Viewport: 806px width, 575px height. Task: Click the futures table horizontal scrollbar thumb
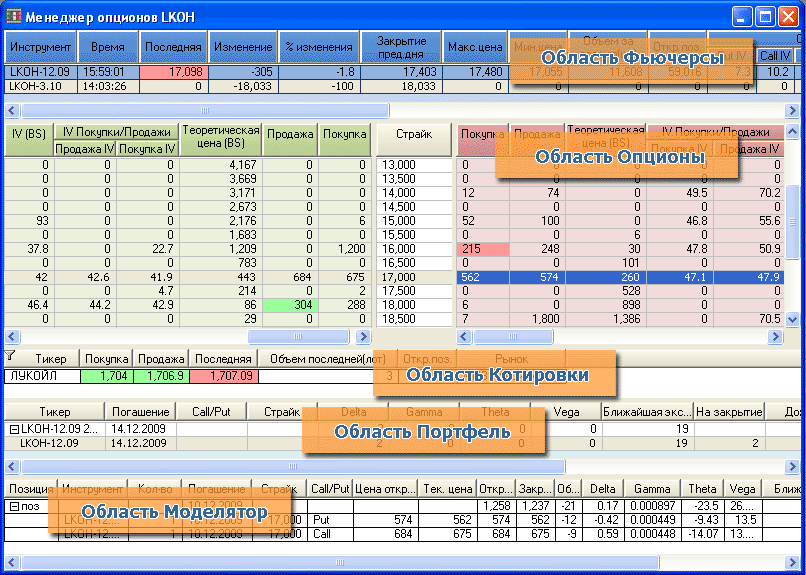coord(205,110)
